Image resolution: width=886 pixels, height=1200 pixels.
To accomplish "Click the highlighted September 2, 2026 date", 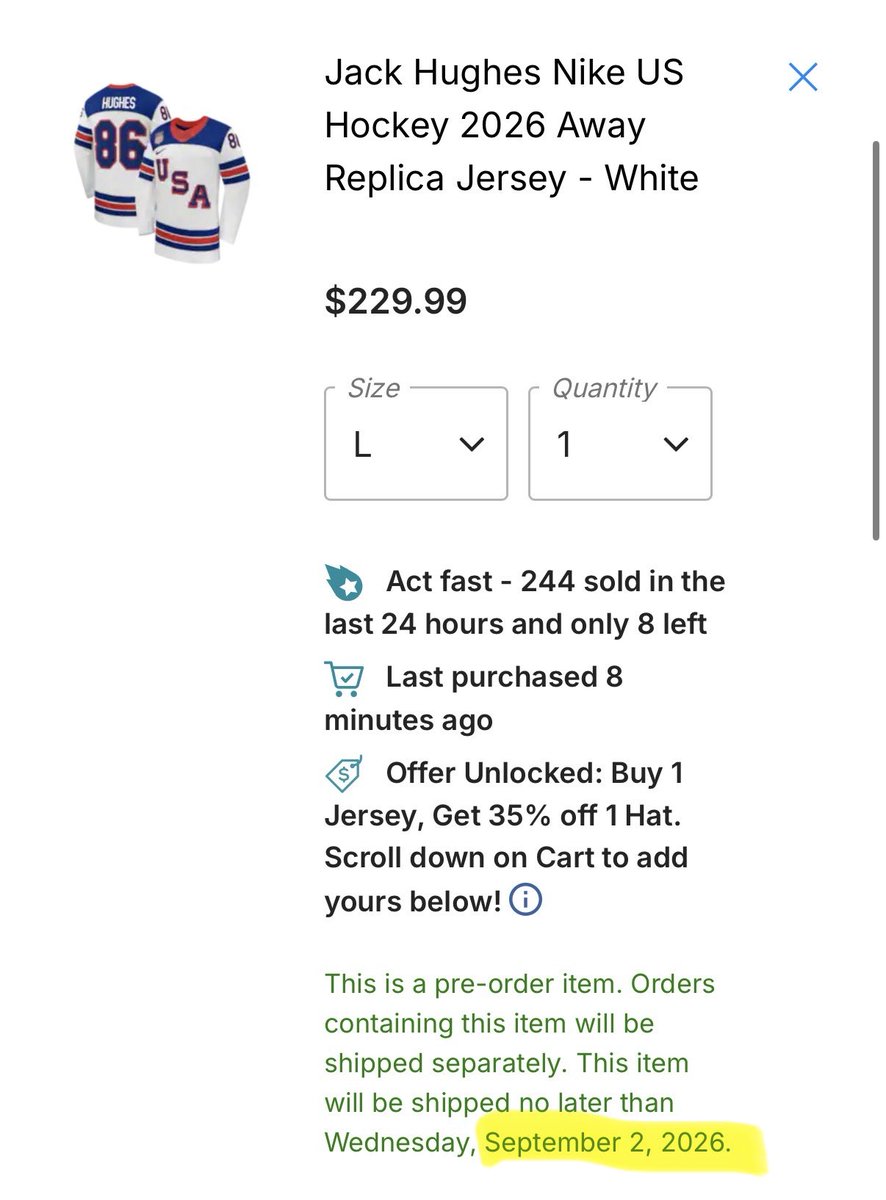I will (x=608, y=1141).
